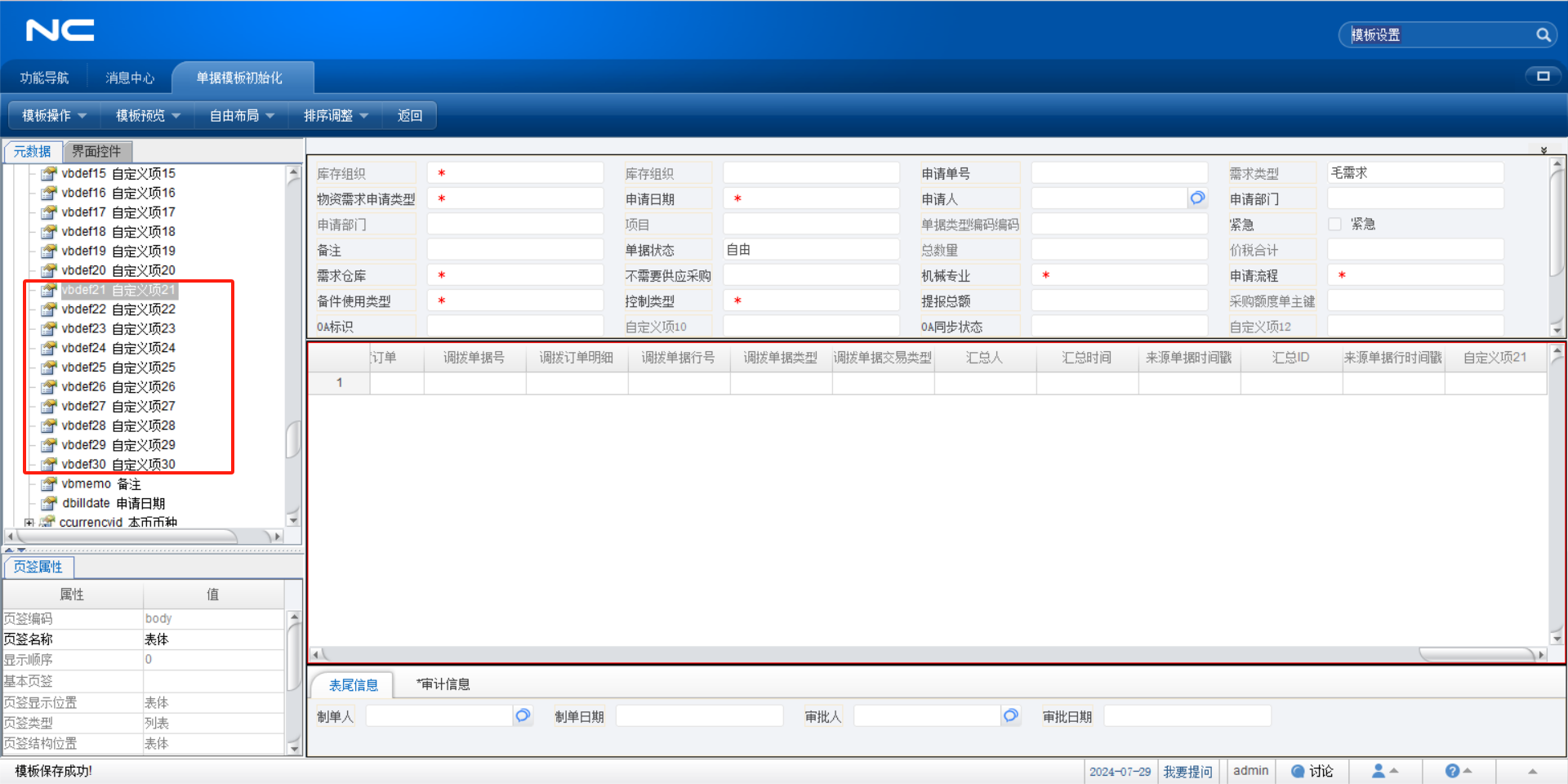
Task: Click the field icon of vbdef22
Action: tap(50, 309)
